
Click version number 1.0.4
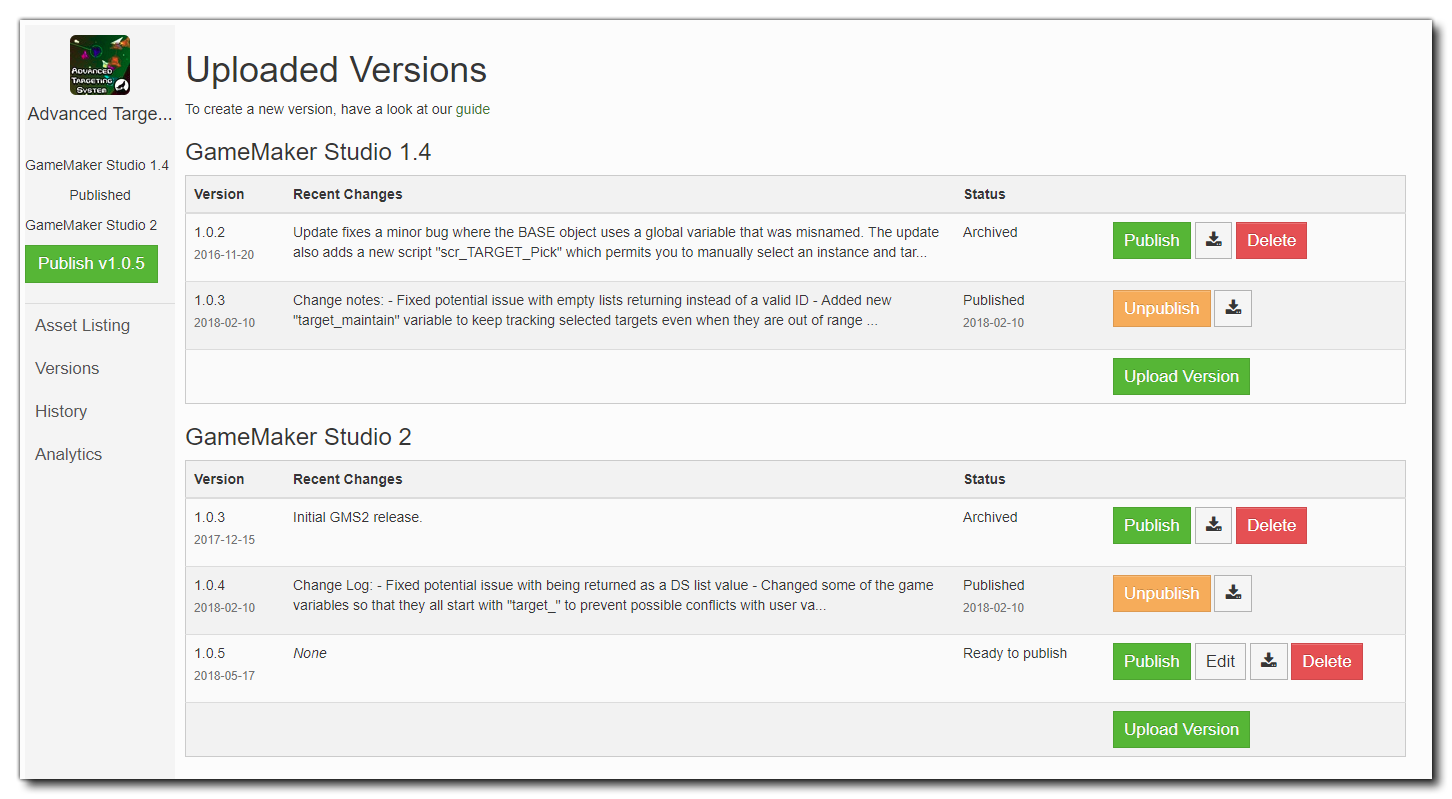(209, 585)
